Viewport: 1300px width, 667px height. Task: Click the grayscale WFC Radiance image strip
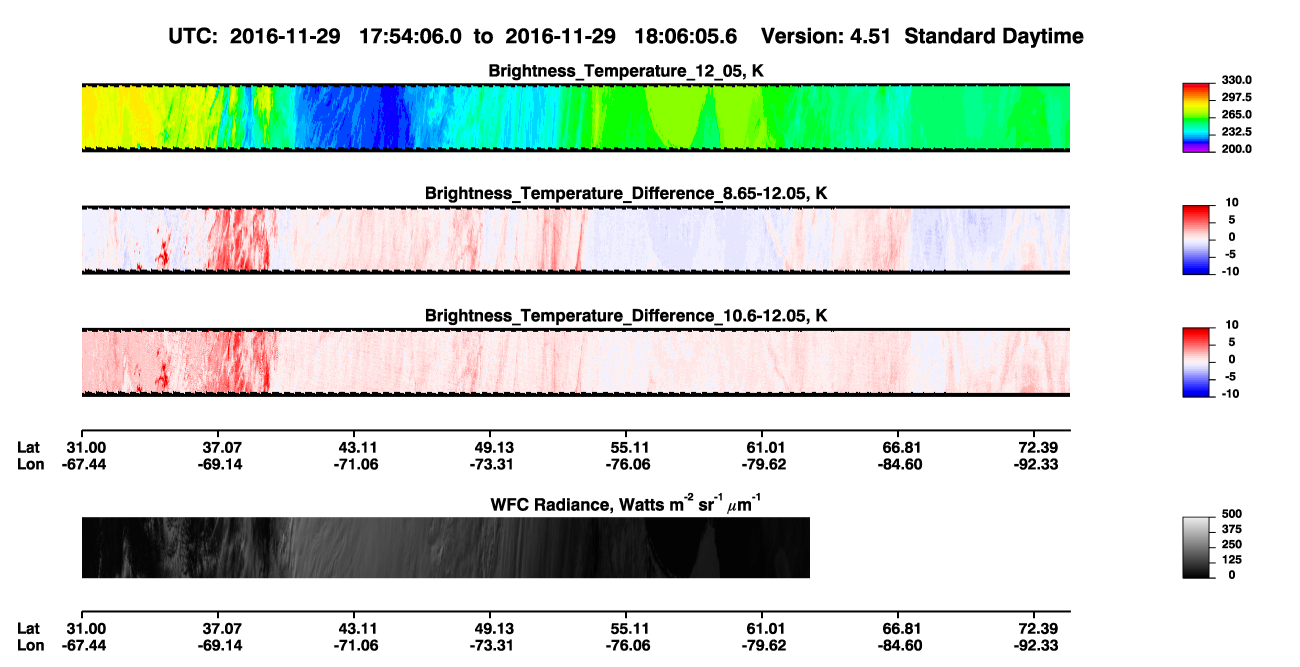[x=445, y=548]
